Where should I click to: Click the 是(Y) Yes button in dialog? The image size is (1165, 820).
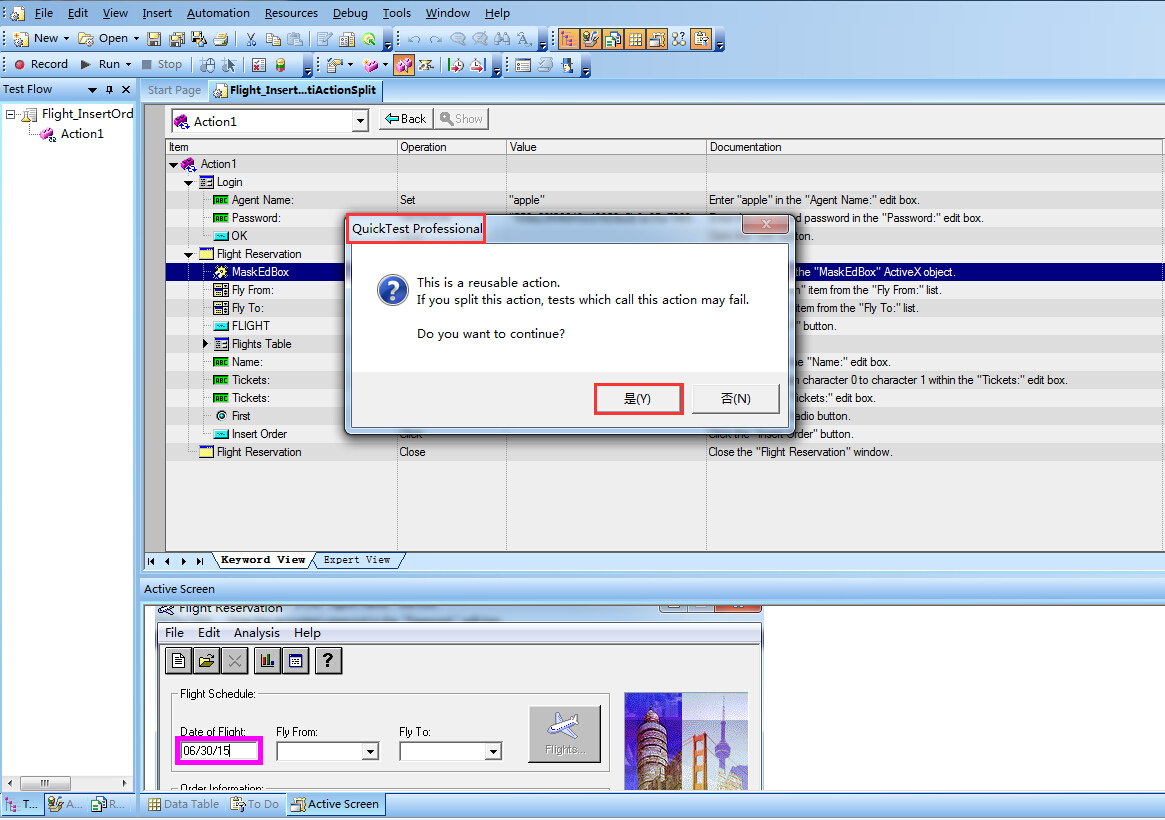point(638,399)
